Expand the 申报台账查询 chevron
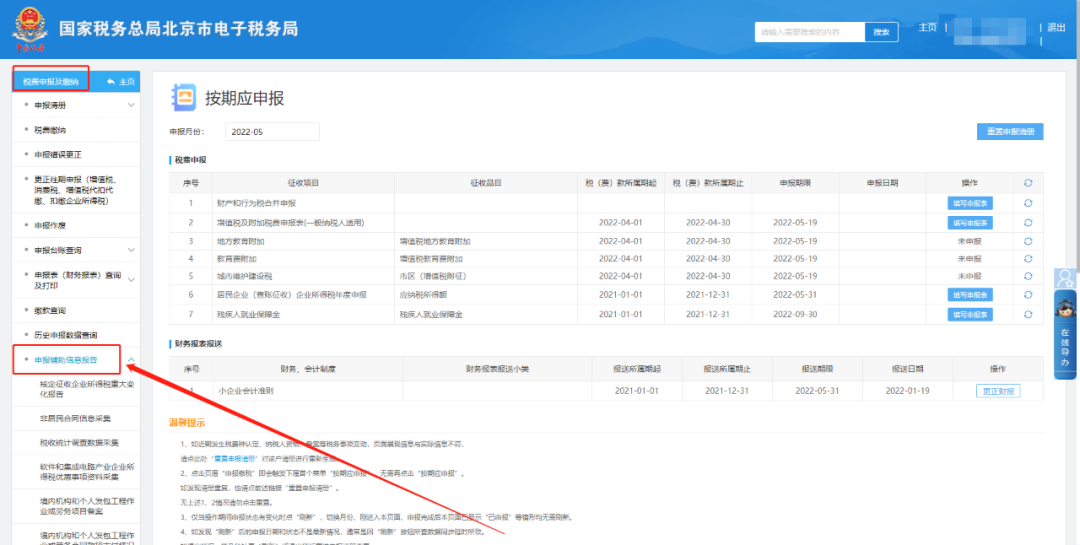1080x545 pixels. pos(131,249)
